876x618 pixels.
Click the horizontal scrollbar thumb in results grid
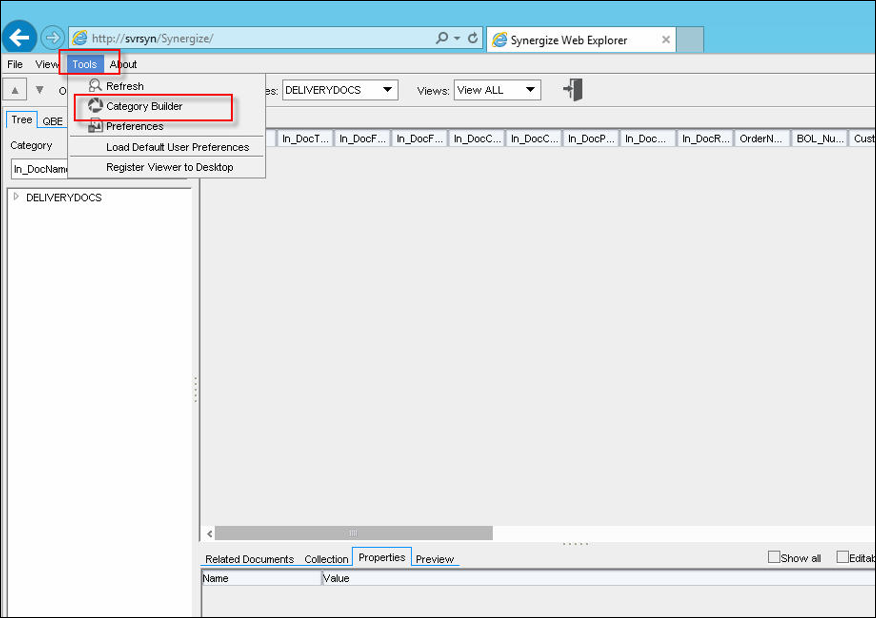point(353,533)
